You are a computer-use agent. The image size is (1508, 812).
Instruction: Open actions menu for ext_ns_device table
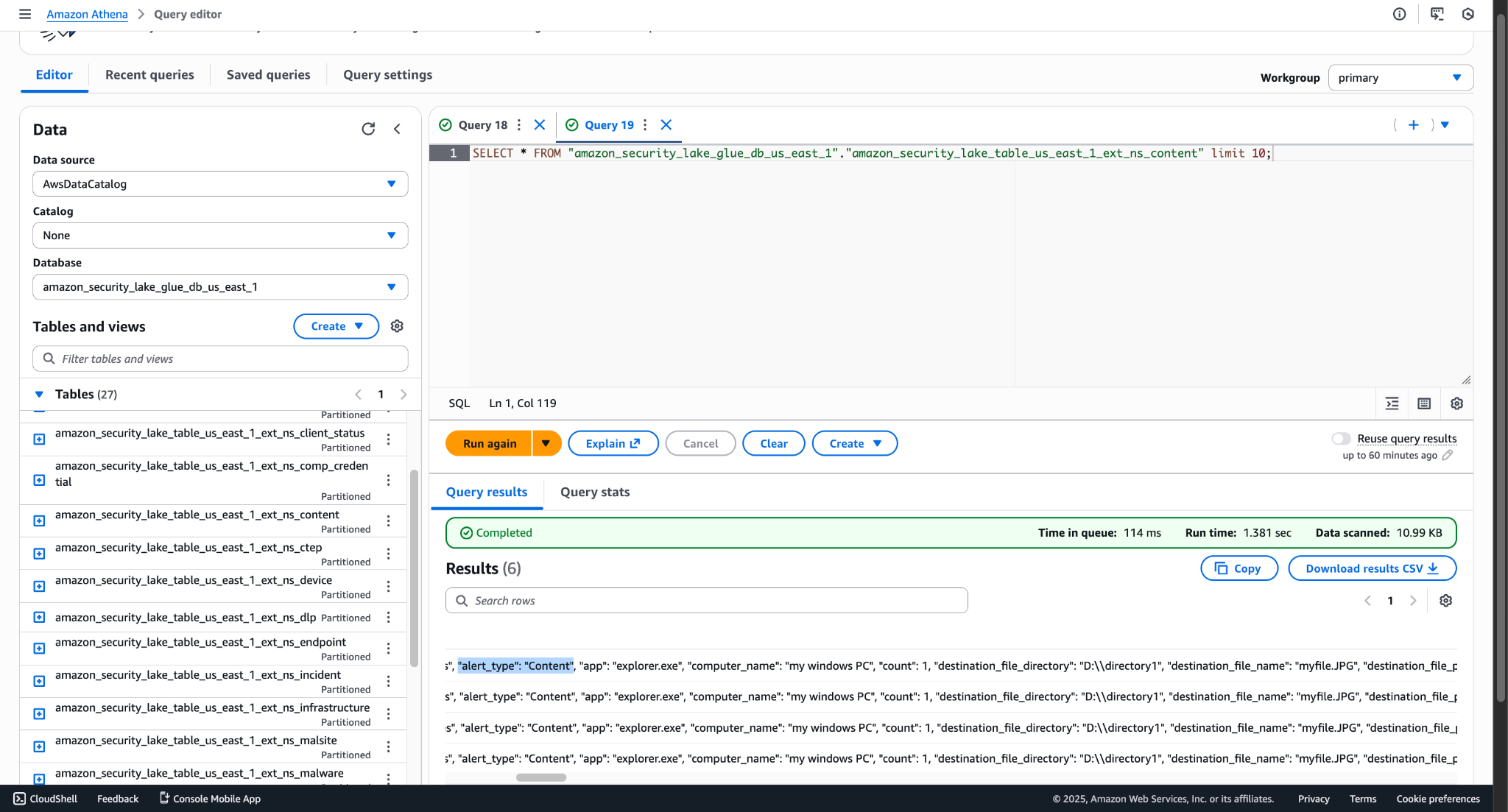point(388,587)
